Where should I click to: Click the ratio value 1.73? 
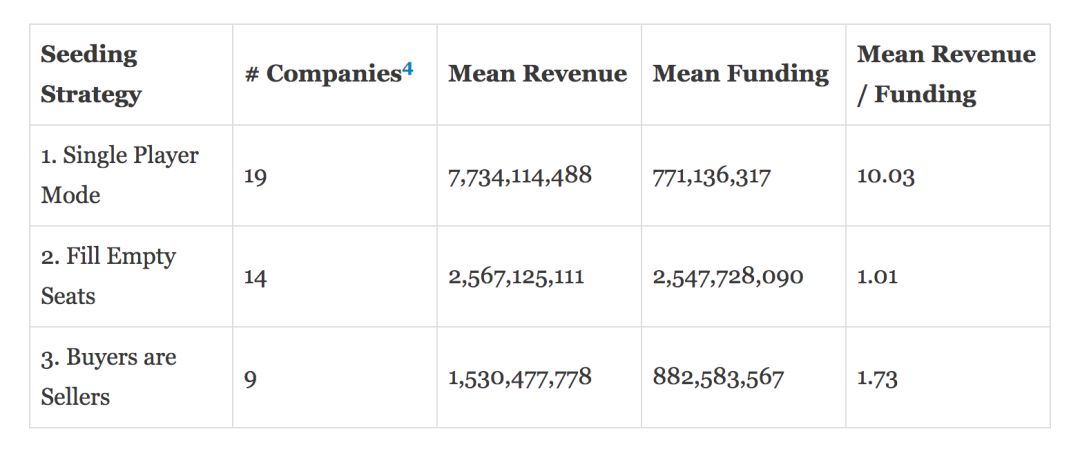pyautogui.click(x=877, y=378)
